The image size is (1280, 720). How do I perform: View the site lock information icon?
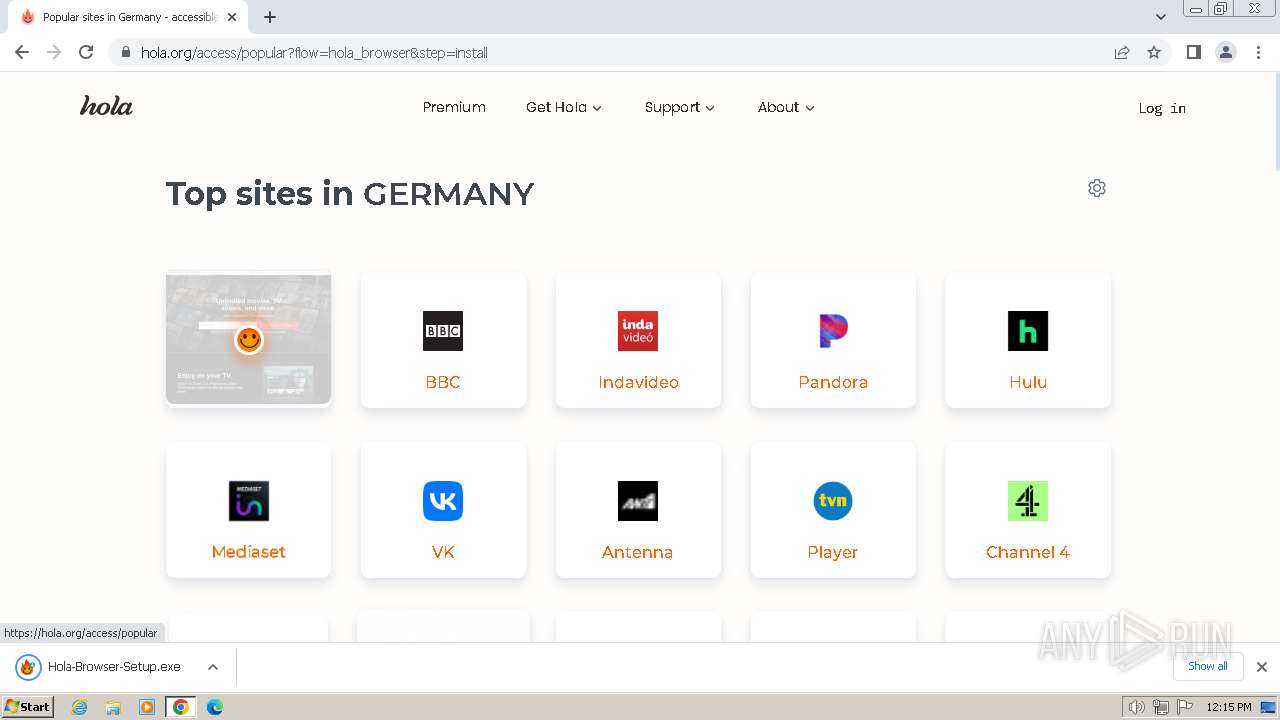click(x=125, y=52)
